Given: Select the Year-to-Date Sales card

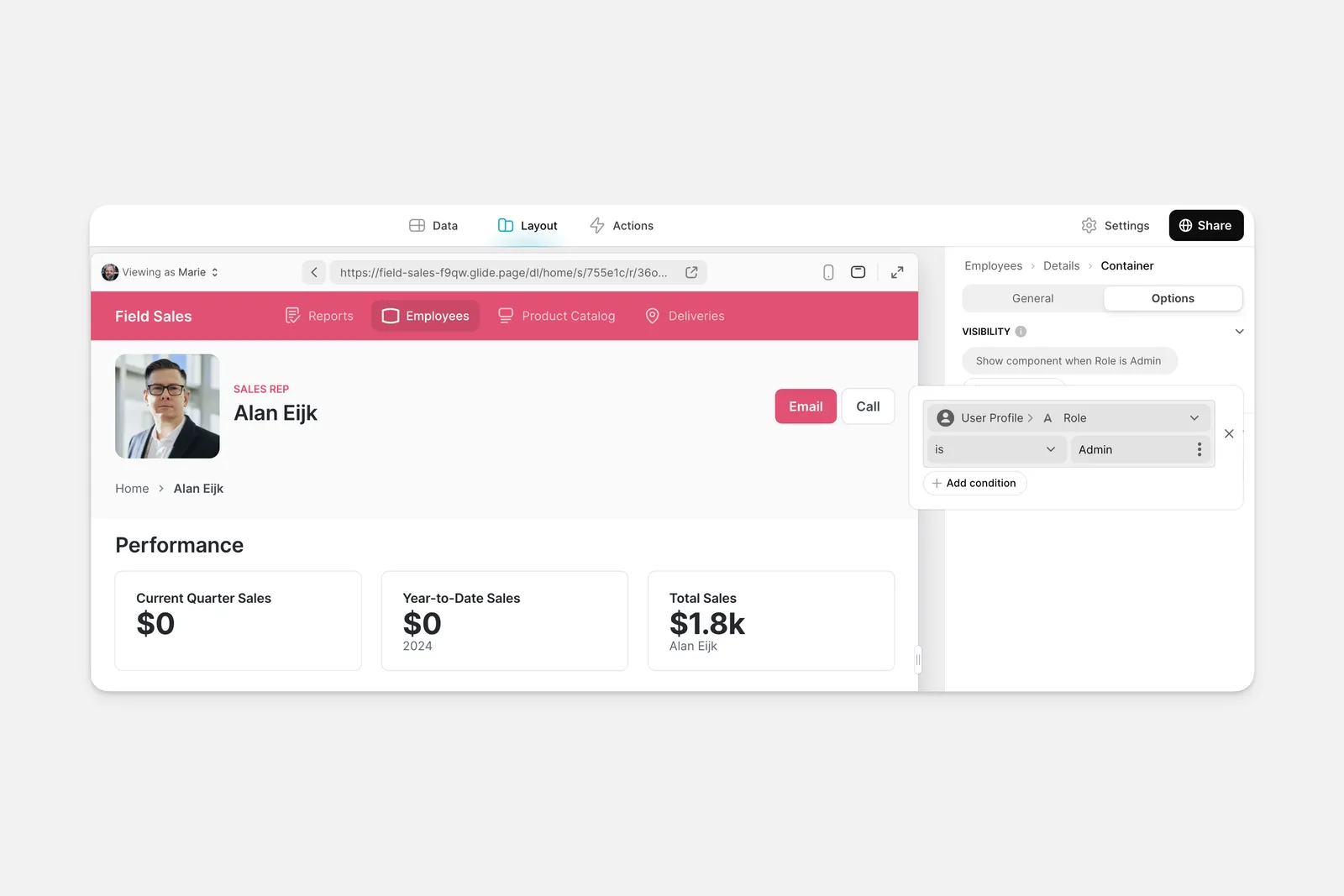Looking at the screenshot, I should coord(504,621).
